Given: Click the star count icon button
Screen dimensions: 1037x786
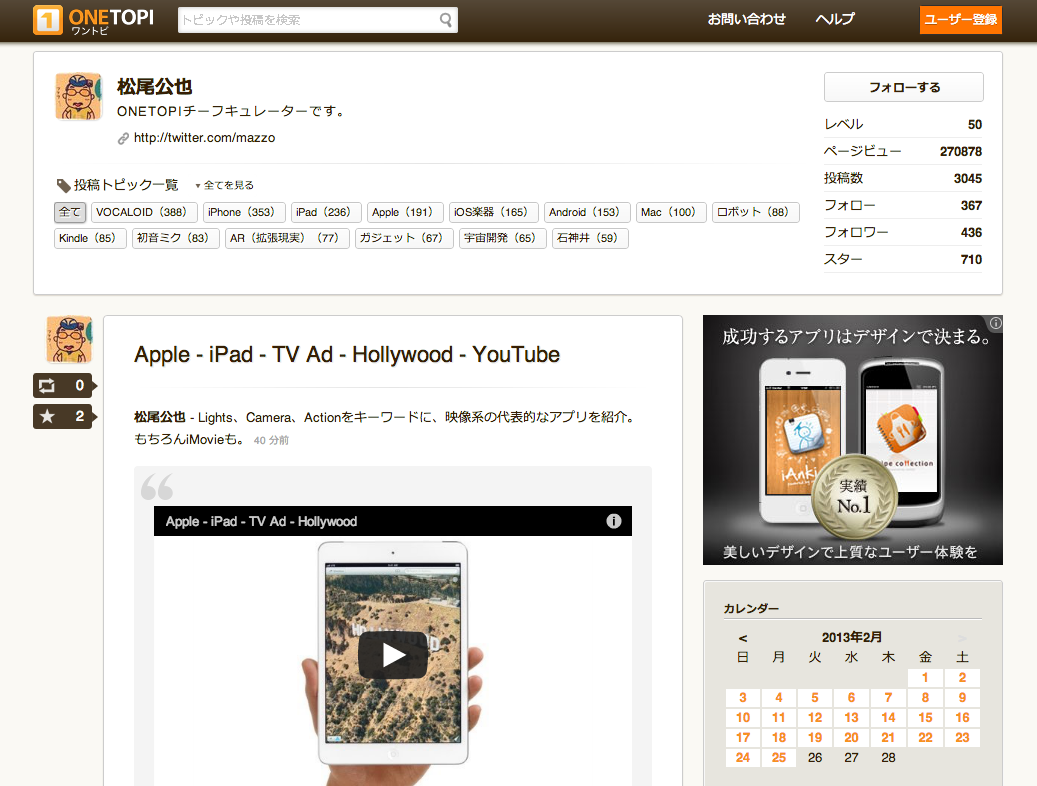Looking at the screenshot, I should [63, 416].
